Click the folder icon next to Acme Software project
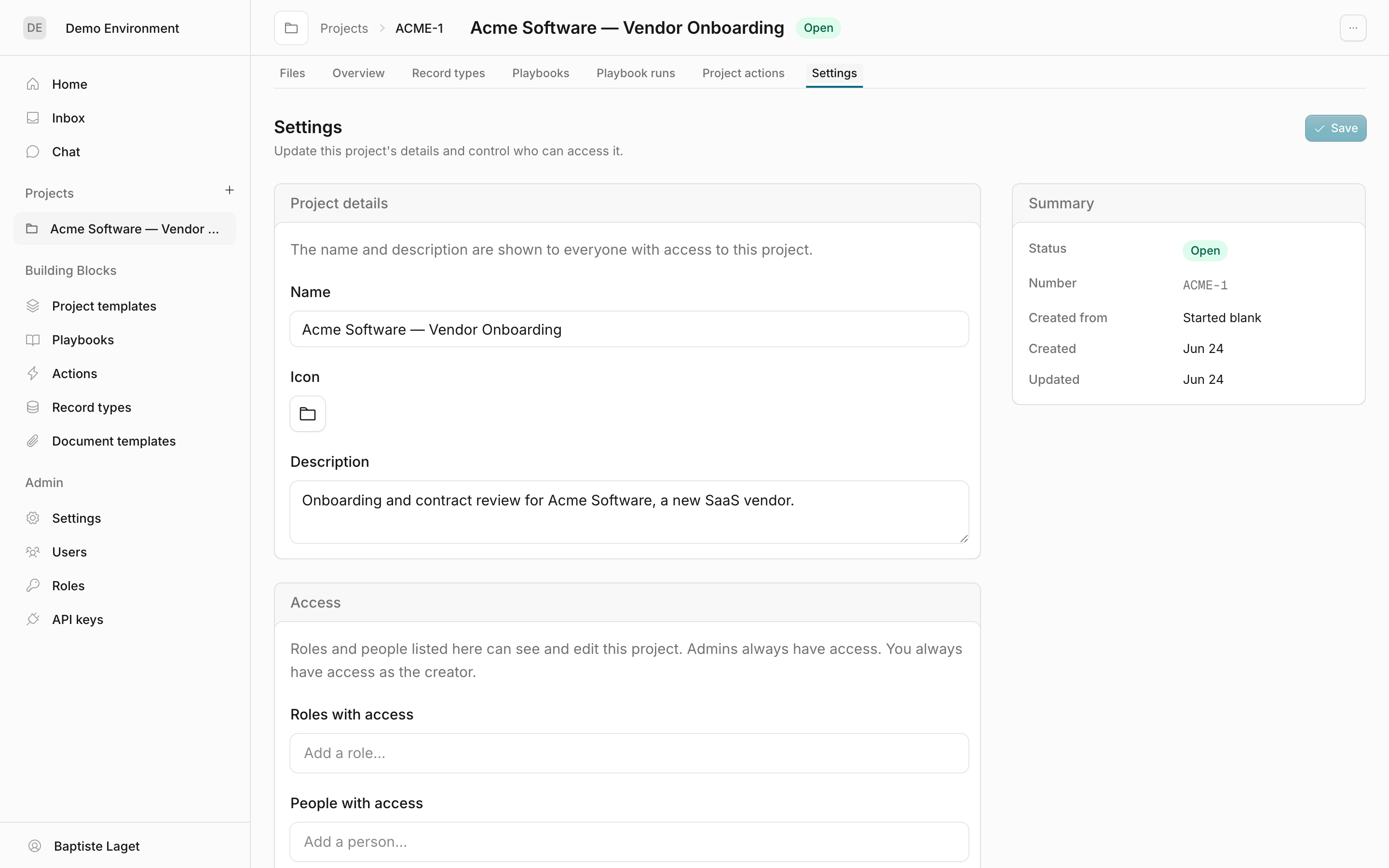Image resolution: width=1389 pixels, height=868 pixels. pyautogui.click(x=32, y=229)
